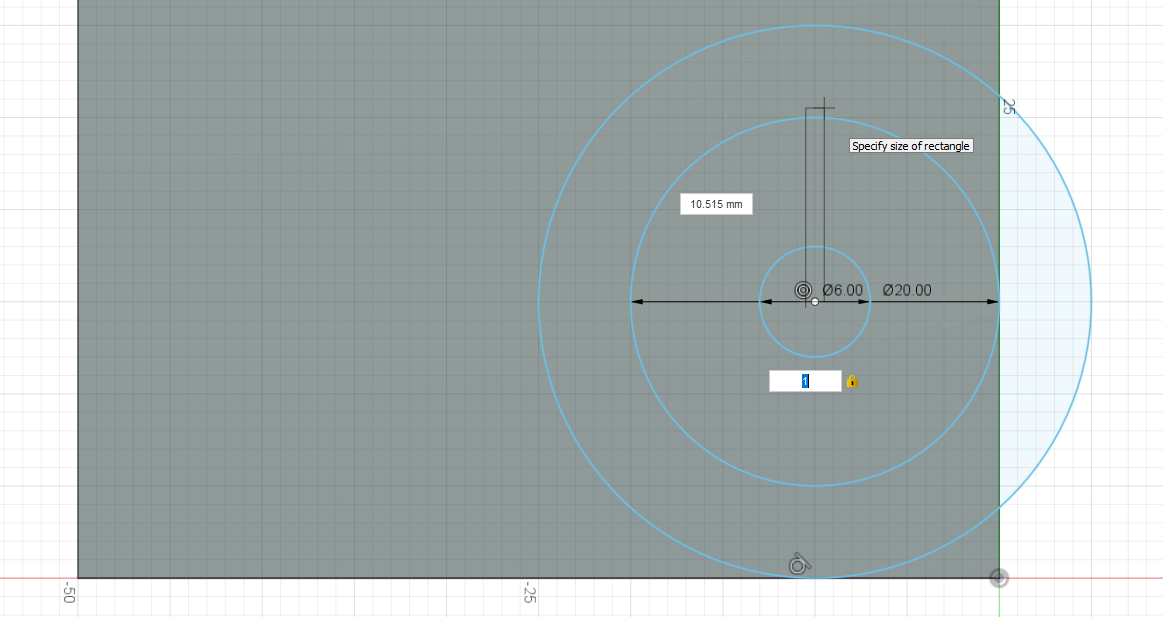Click the rectangle width input field showing 1
The height and width of the screenshot is (617, 1163).
[x=805, y=381]
